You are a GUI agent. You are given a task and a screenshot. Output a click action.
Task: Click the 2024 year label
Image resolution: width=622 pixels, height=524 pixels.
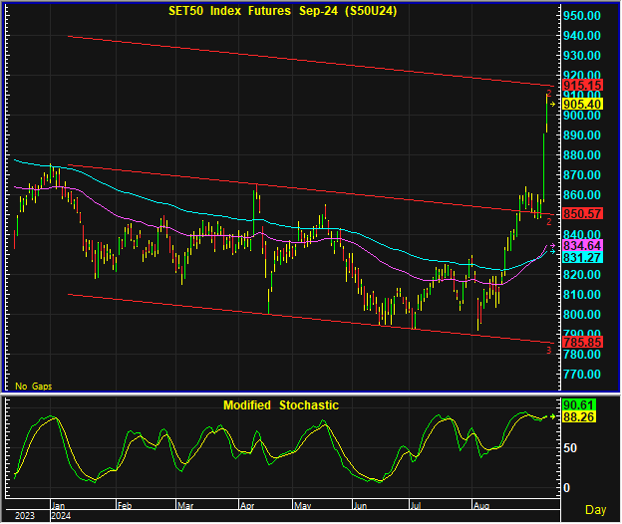coord(61,516)
